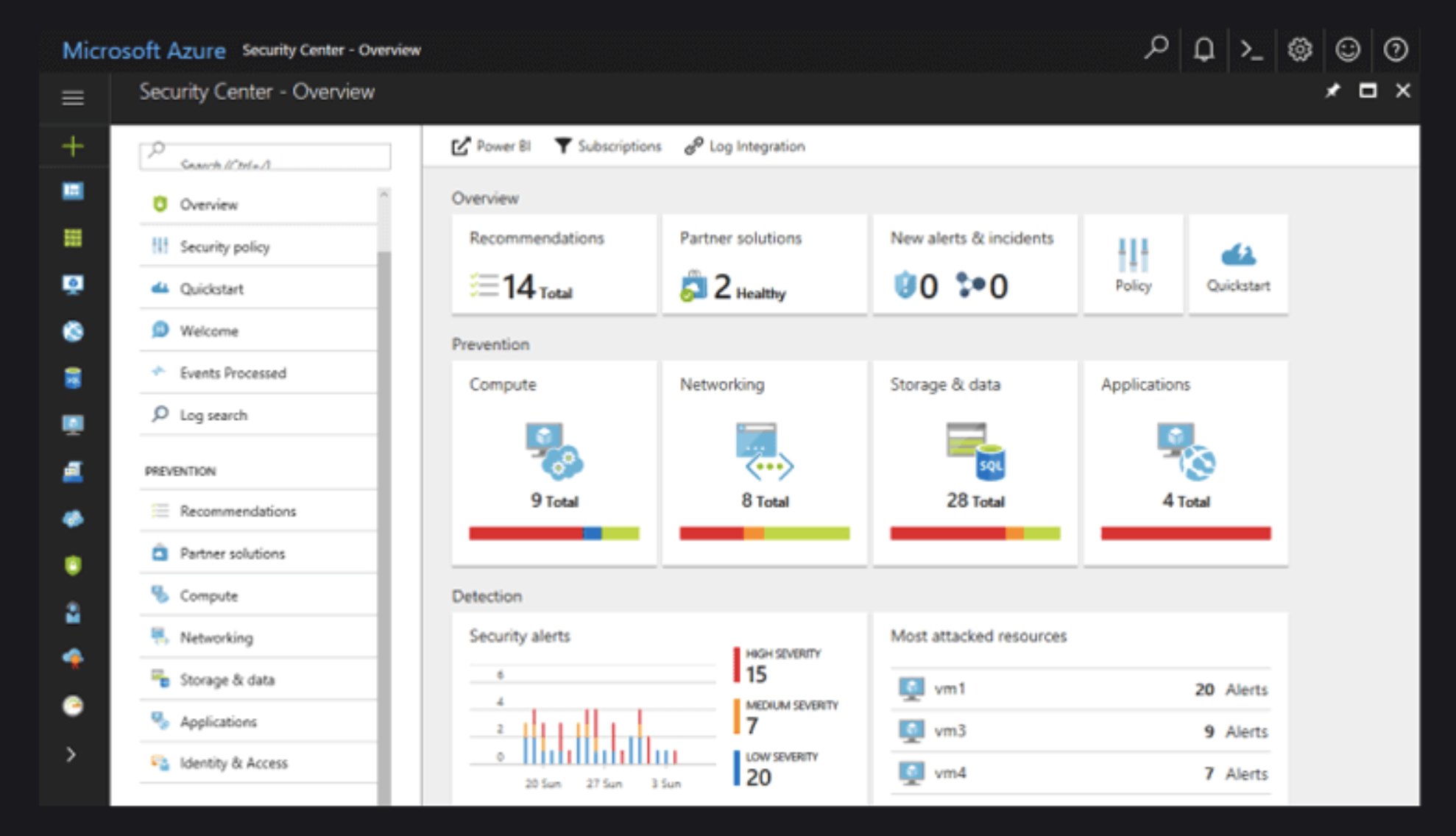Click the green plus new resource icon
1456x836 pixels.
click(x=72, y=146)
